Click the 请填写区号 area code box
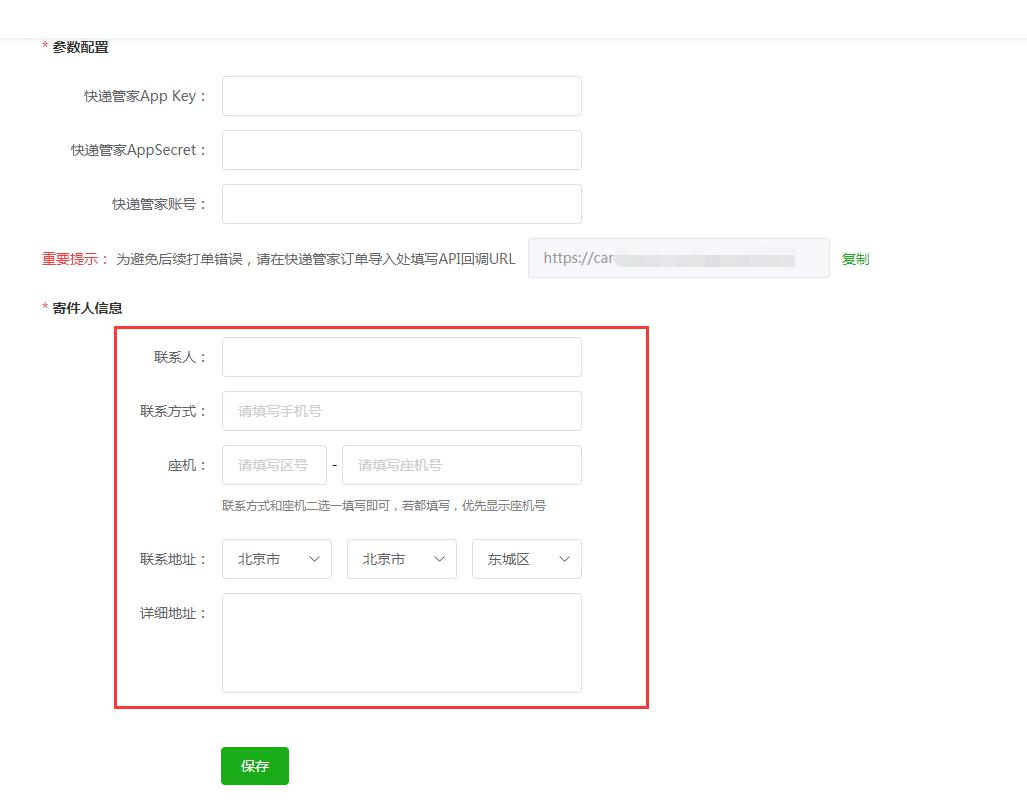 click(x=274, y=465)
